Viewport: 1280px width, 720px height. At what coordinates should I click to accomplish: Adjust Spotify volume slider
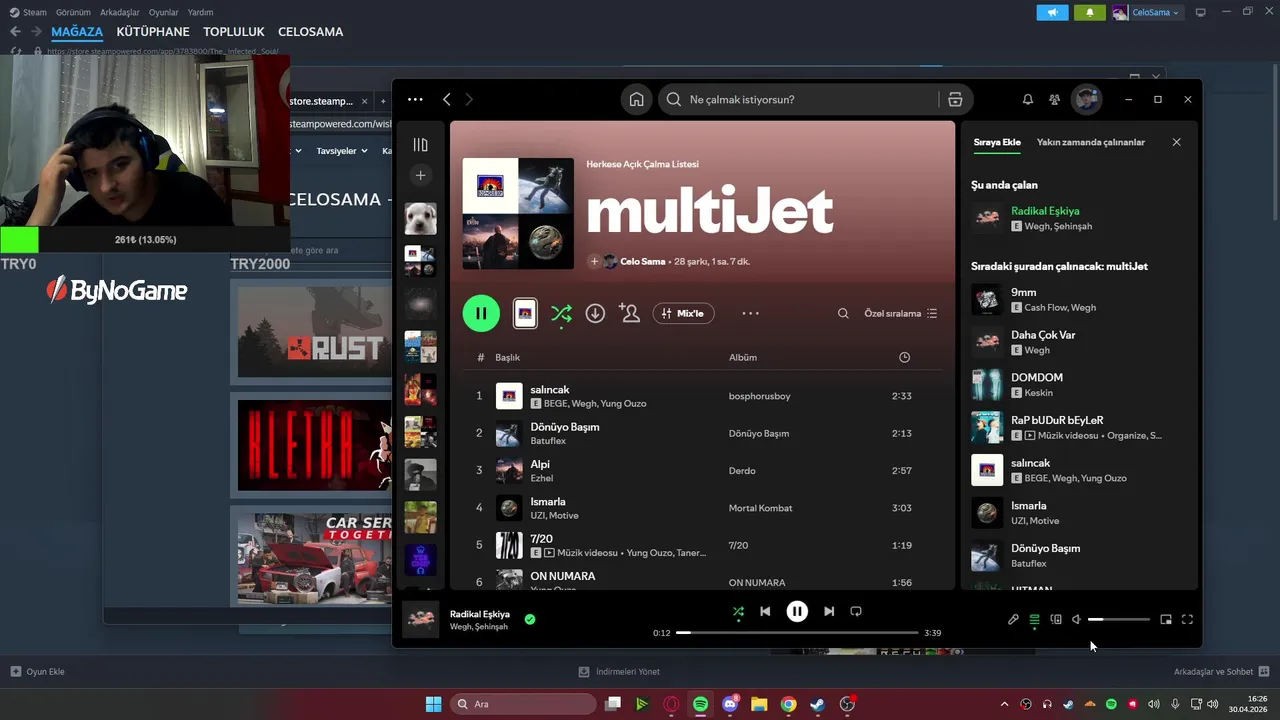pyautogui.click(x=1119, y=620)
